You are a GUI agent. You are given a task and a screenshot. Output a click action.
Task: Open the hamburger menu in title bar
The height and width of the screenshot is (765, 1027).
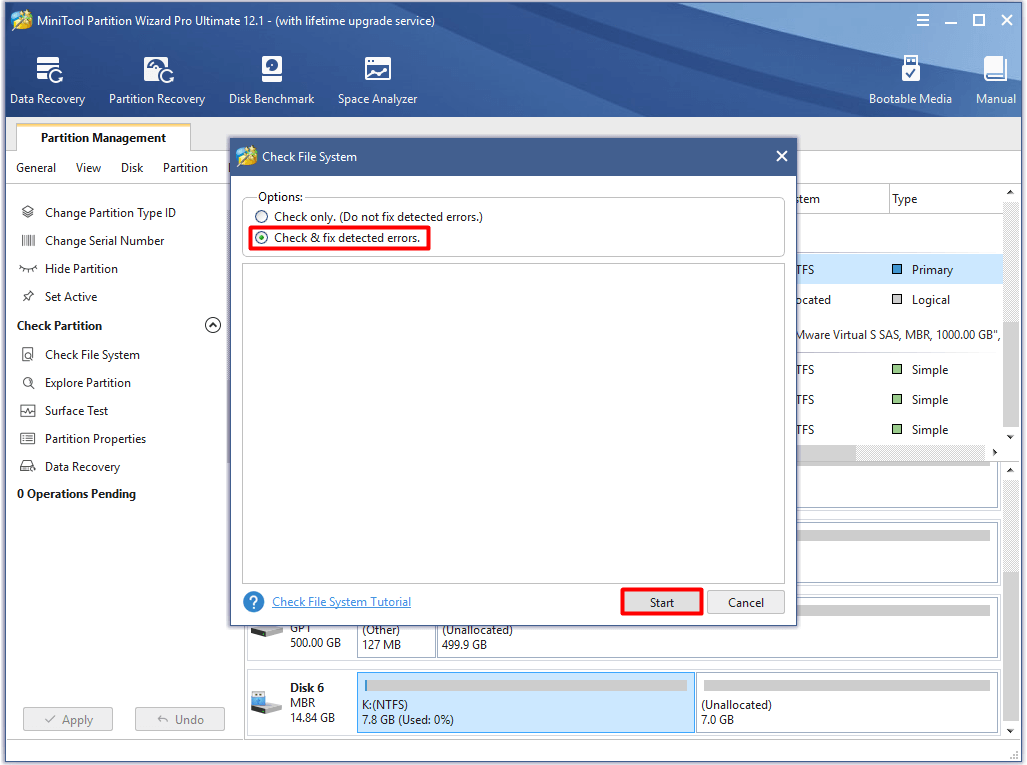[923, 21]
